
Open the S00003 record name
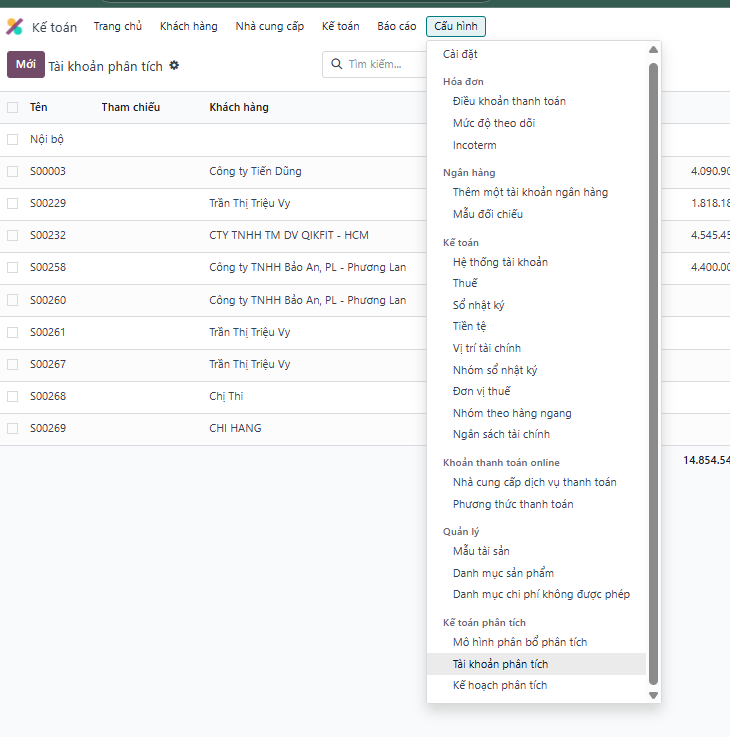(48, 172)
